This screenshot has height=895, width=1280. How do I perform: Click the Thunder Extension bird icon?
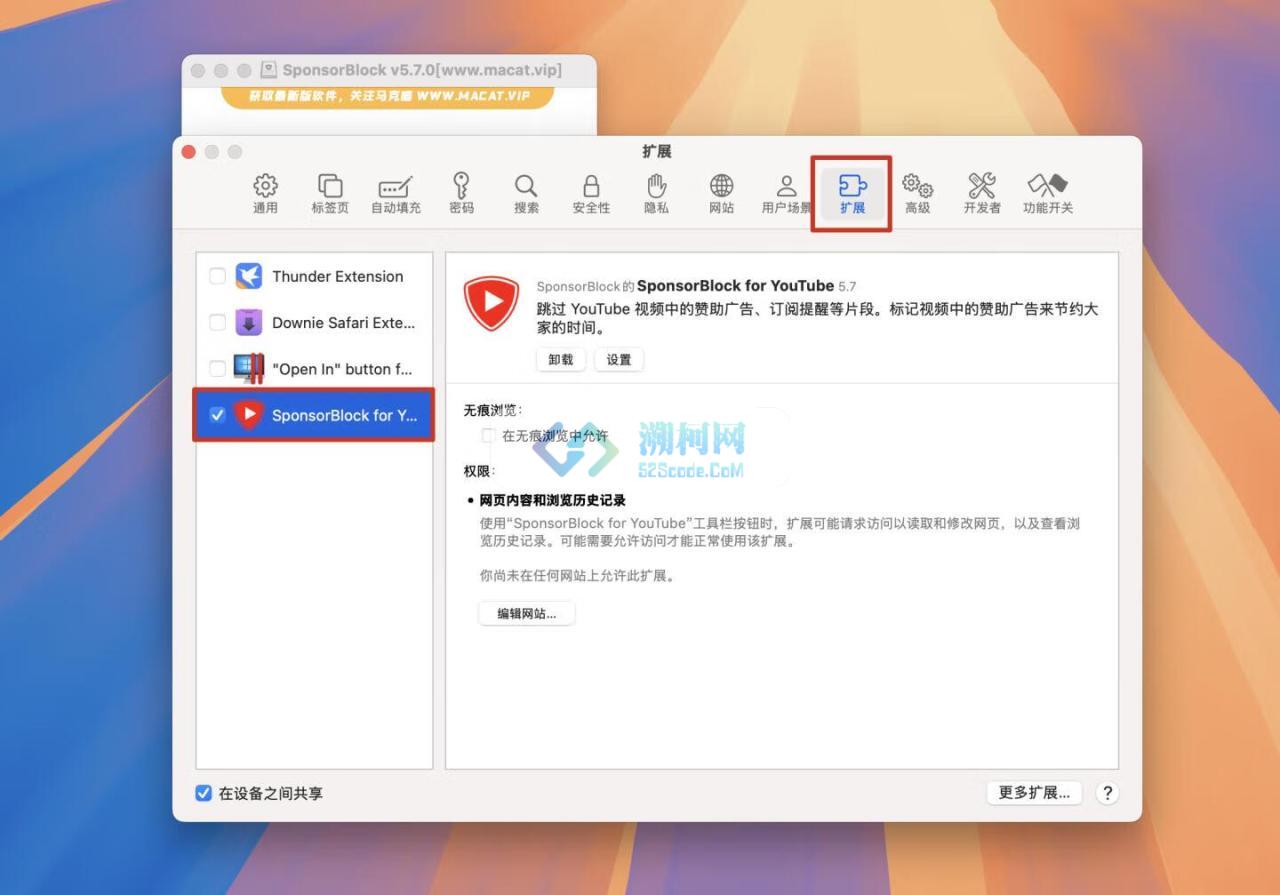[x=249, y=276]
